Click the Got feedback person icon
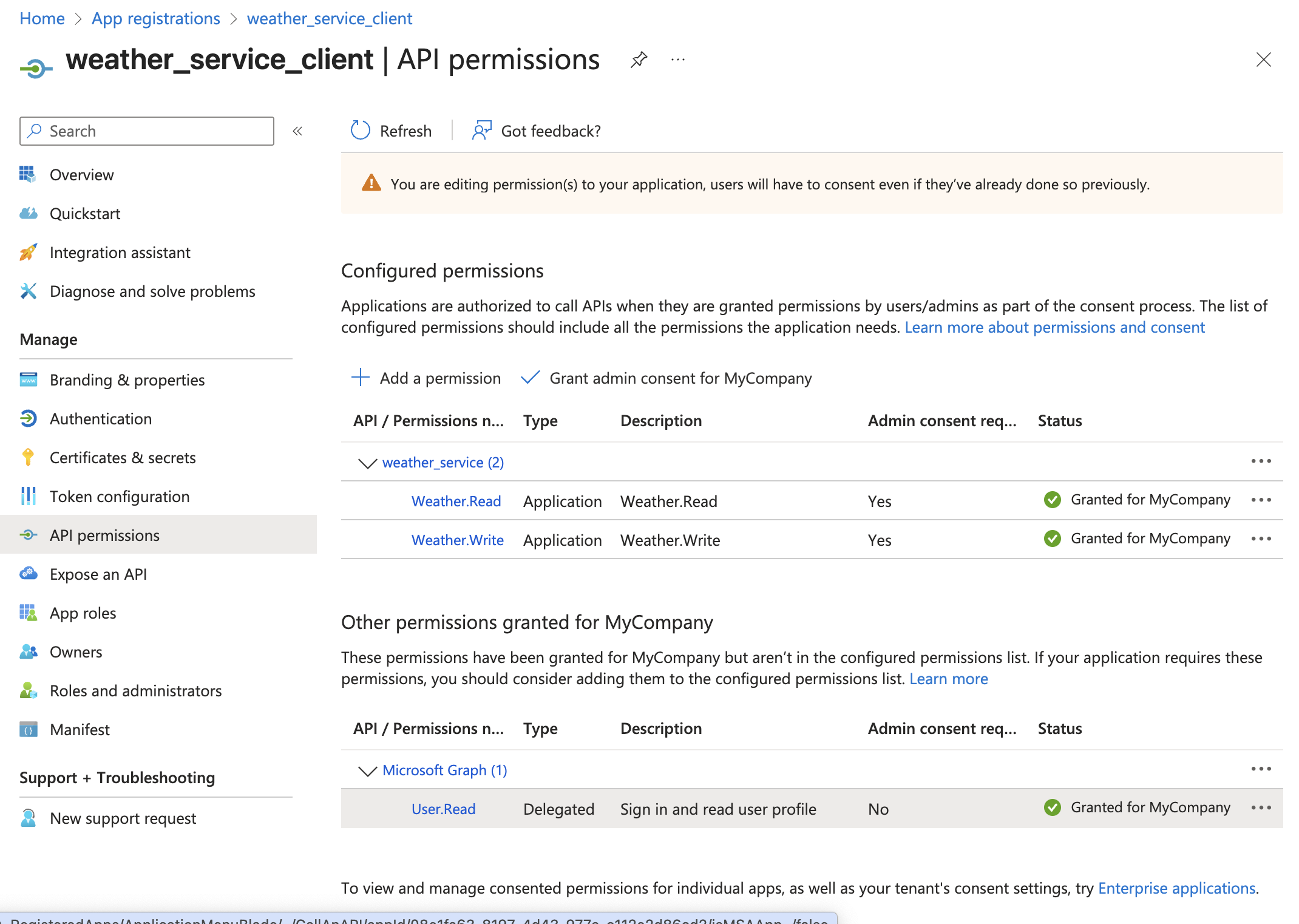This screenshot has width=1299, height=924. click(481, 130)
